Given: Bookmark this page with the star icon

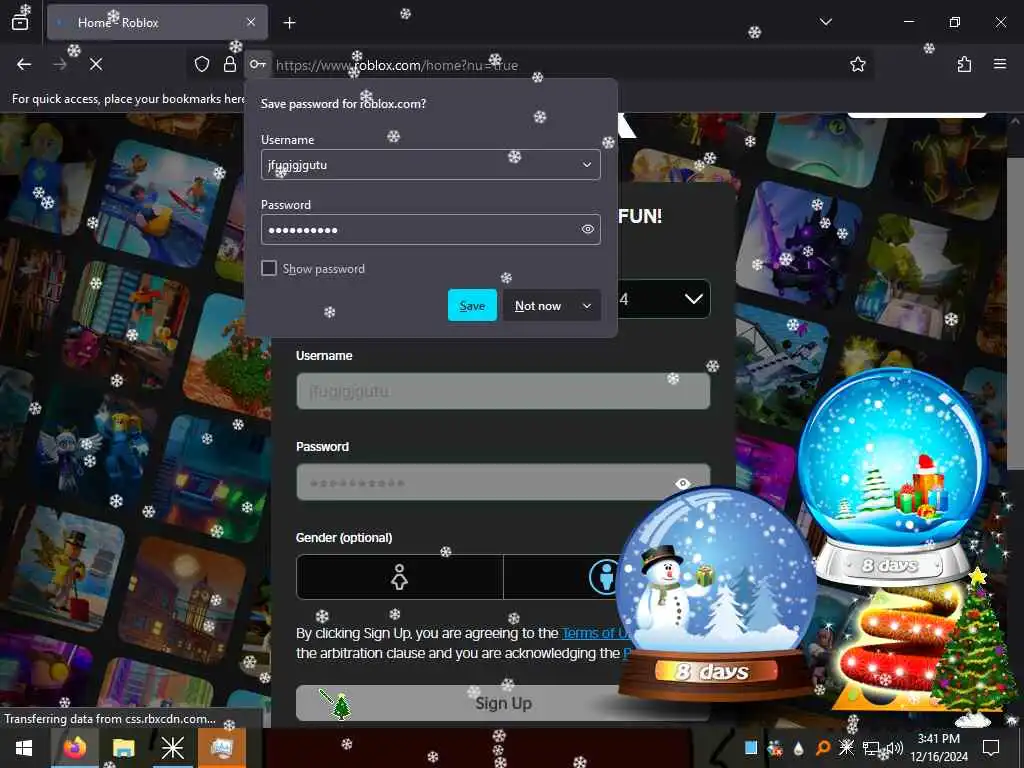Looking at the screenshot, I should (857, 64).
